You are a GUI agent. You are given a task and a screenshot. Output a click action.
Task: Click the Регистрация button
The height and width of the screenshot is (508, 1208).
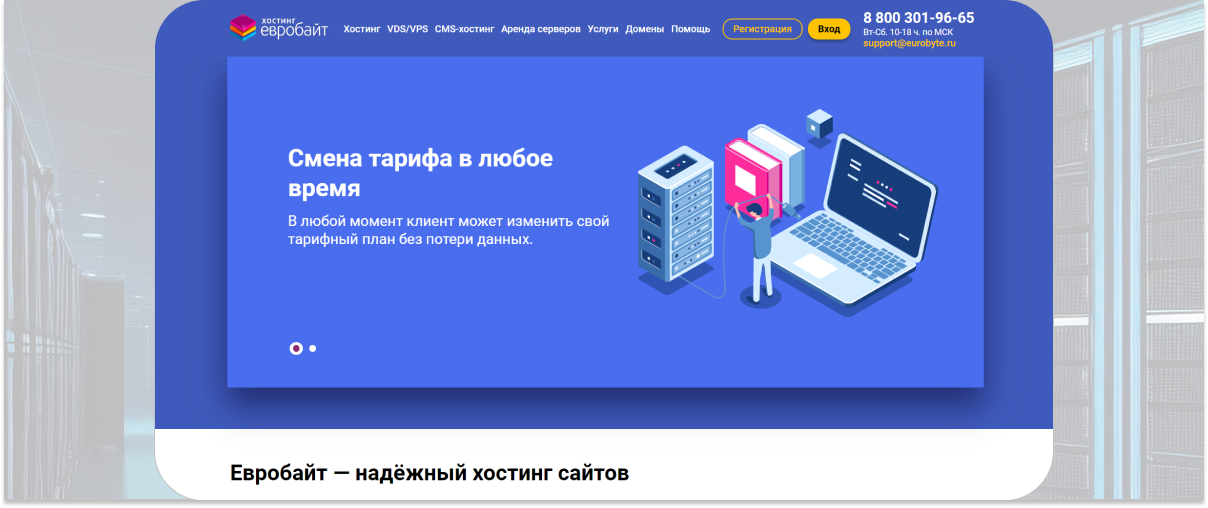point(762,29)
